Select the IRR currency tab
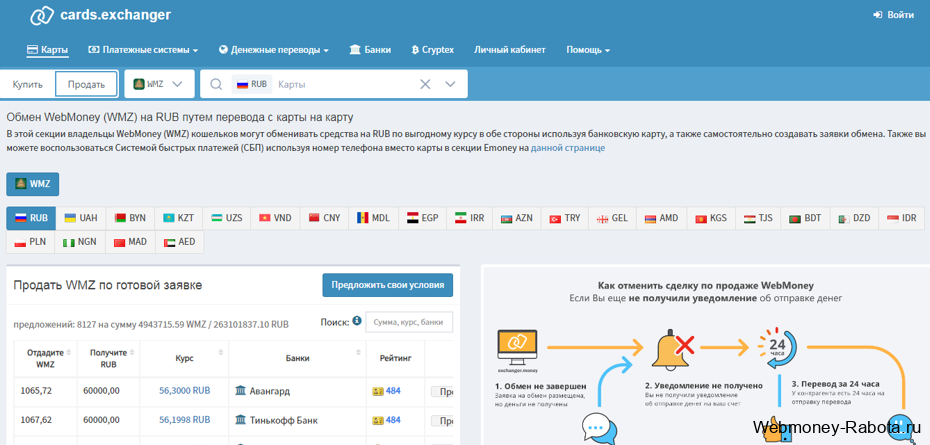 [x=470, y=218]
